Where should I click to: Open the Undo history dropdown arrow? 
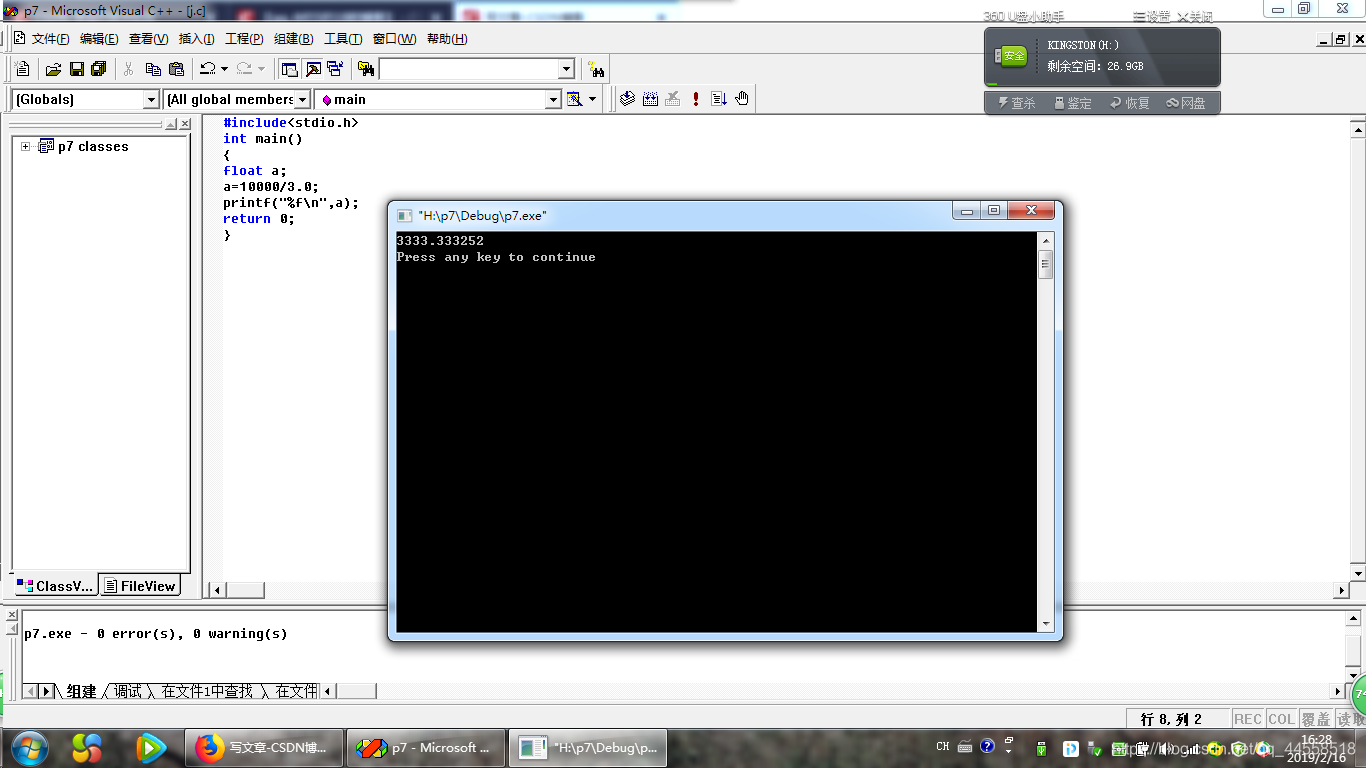pyautogui.click(x=224, y=69)
